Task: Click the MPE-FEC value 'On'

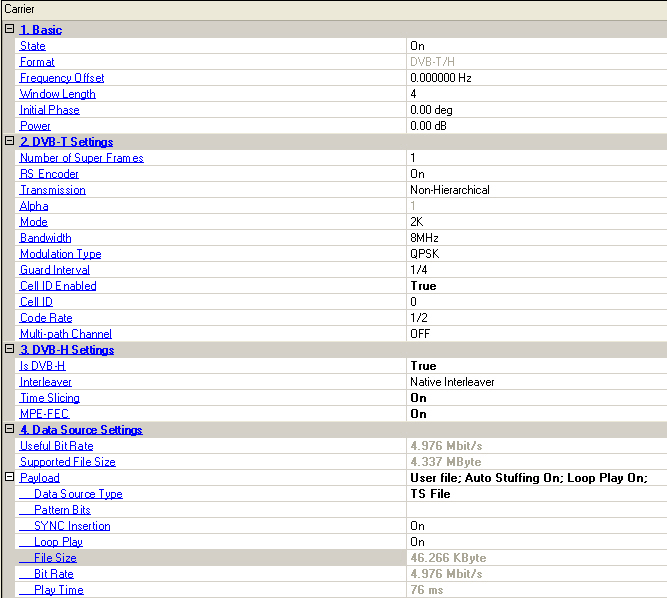Action: [418, 414]
